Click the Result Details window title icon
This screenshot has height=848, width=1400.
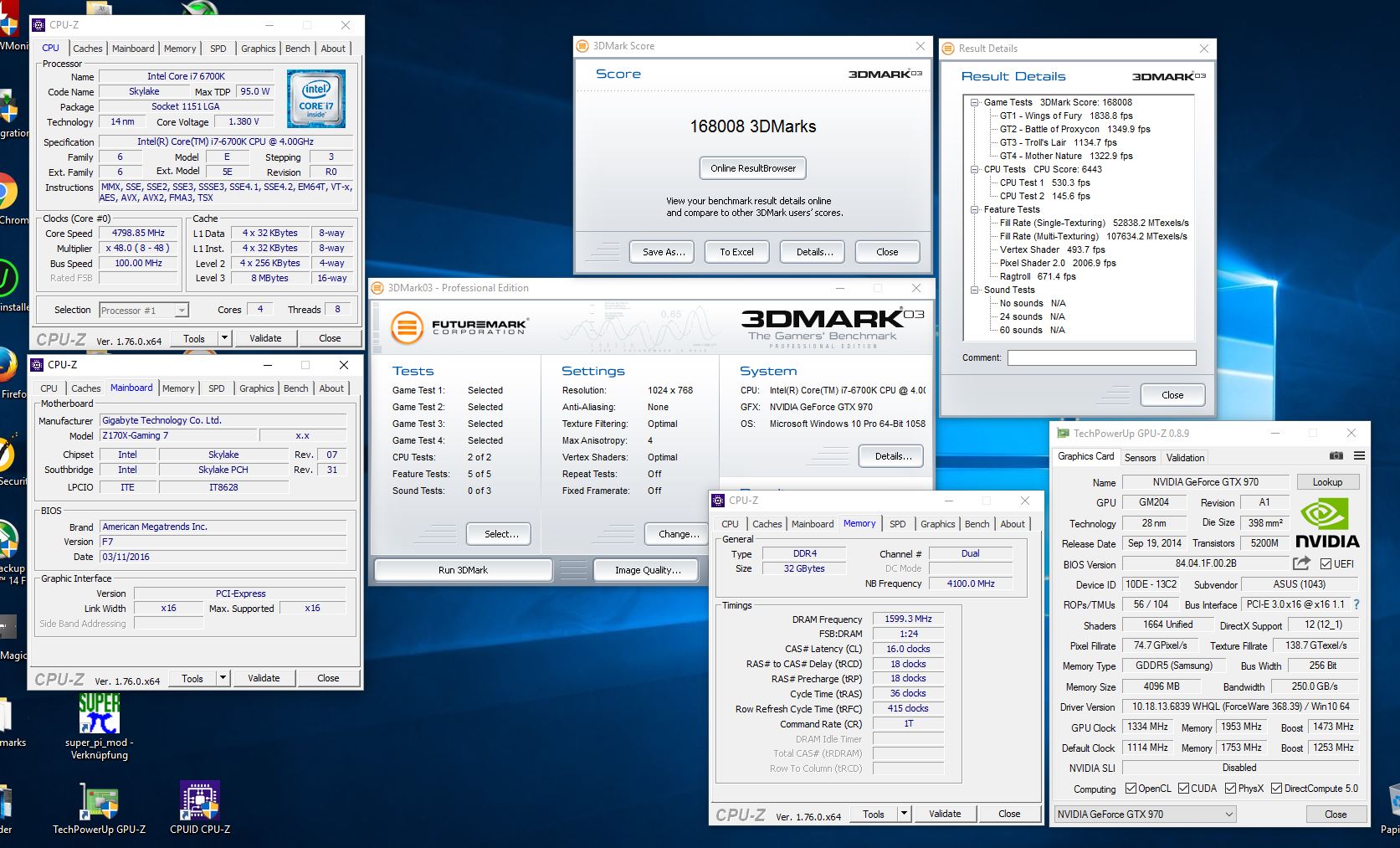pos(948,49)
